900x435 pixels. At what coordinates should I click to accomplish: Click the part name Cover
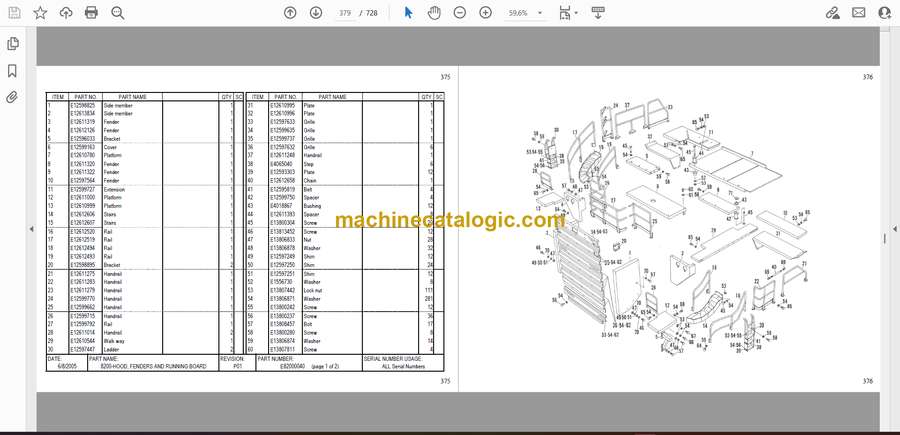tap(110, 147)
